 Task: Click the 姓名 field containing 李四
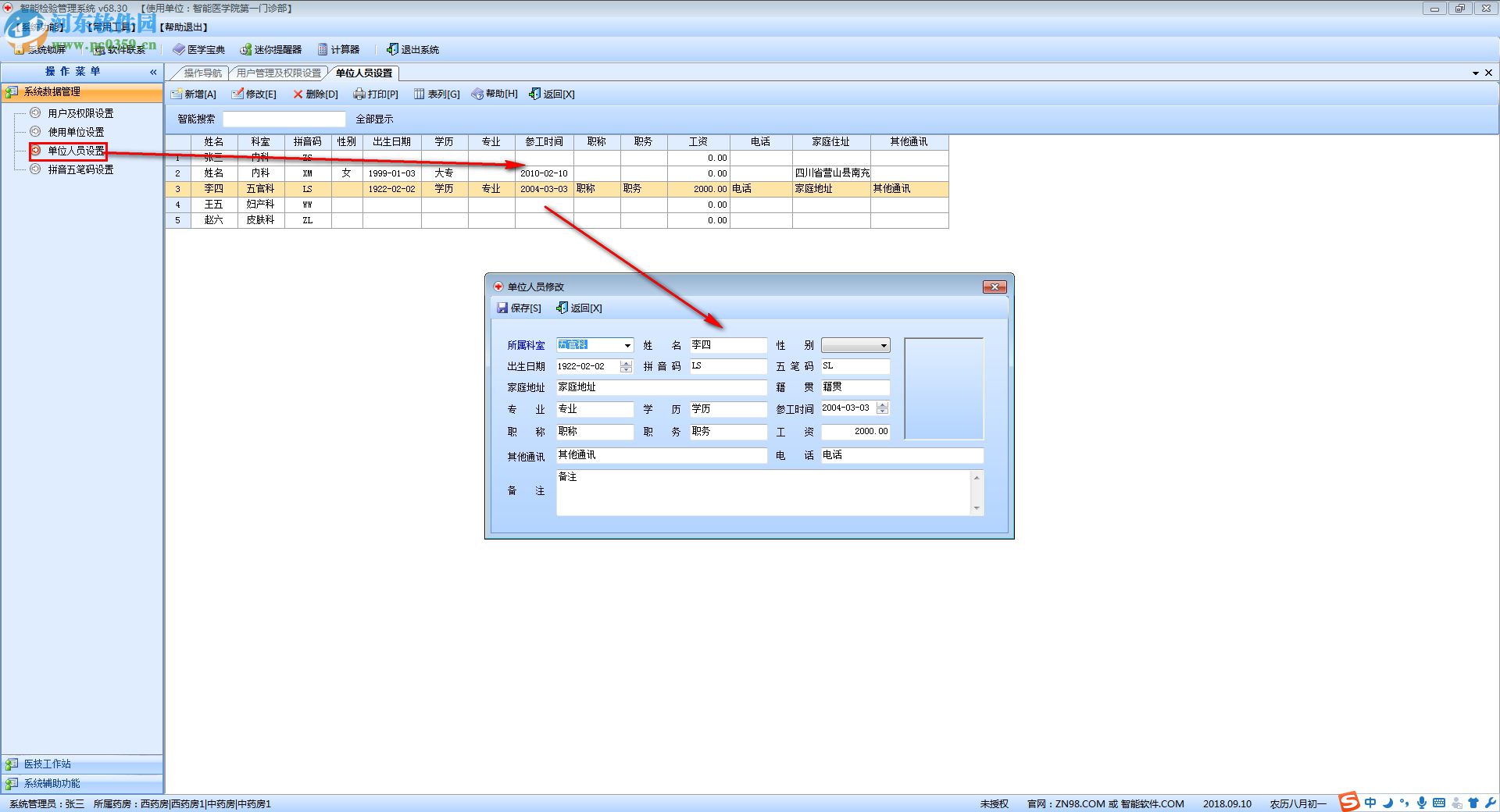tap(728, 345)
